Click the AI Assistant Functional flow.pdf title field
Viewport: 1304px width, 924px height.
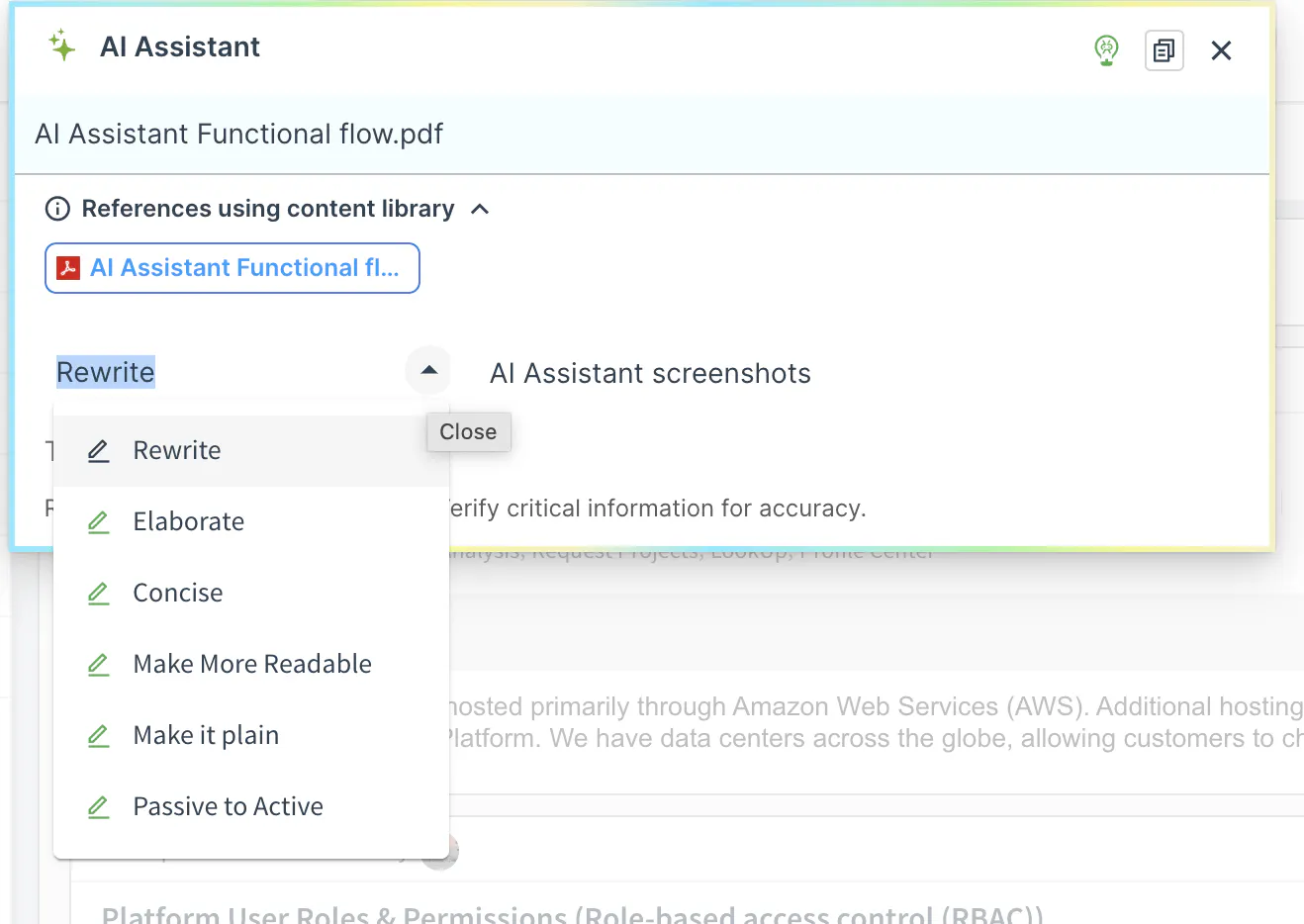click(x=238, y=135)
